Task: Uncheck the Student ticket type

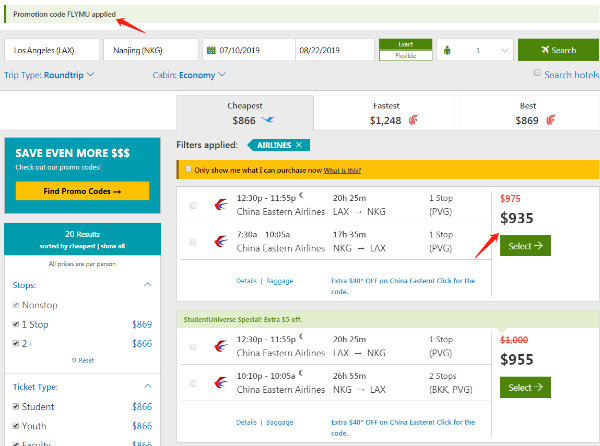Action: (x=16, y=407)
